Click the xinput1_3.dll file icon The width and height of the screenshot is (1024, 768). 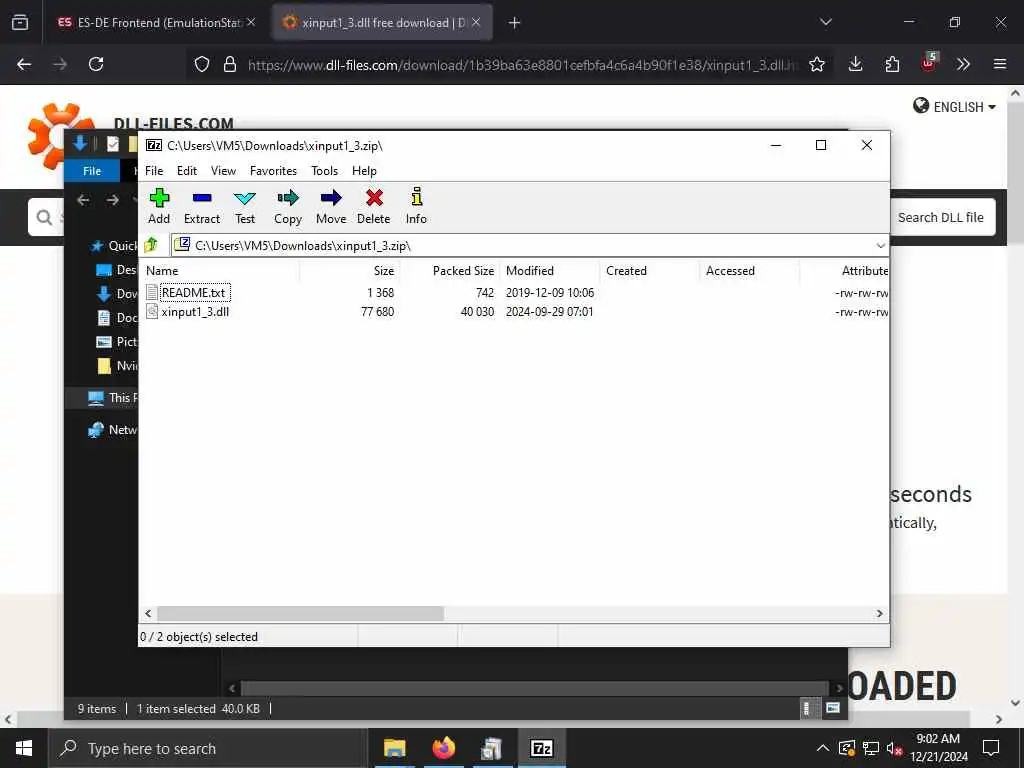pos(152,312)
